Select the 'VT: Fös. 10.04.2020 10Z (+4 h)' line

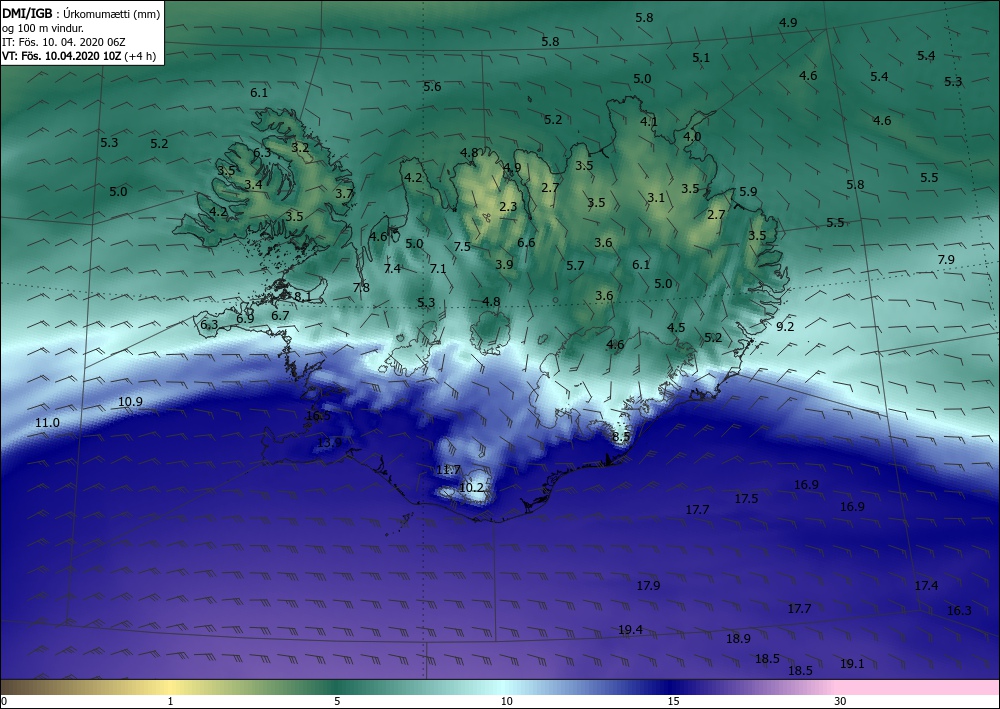coord(79,56)
